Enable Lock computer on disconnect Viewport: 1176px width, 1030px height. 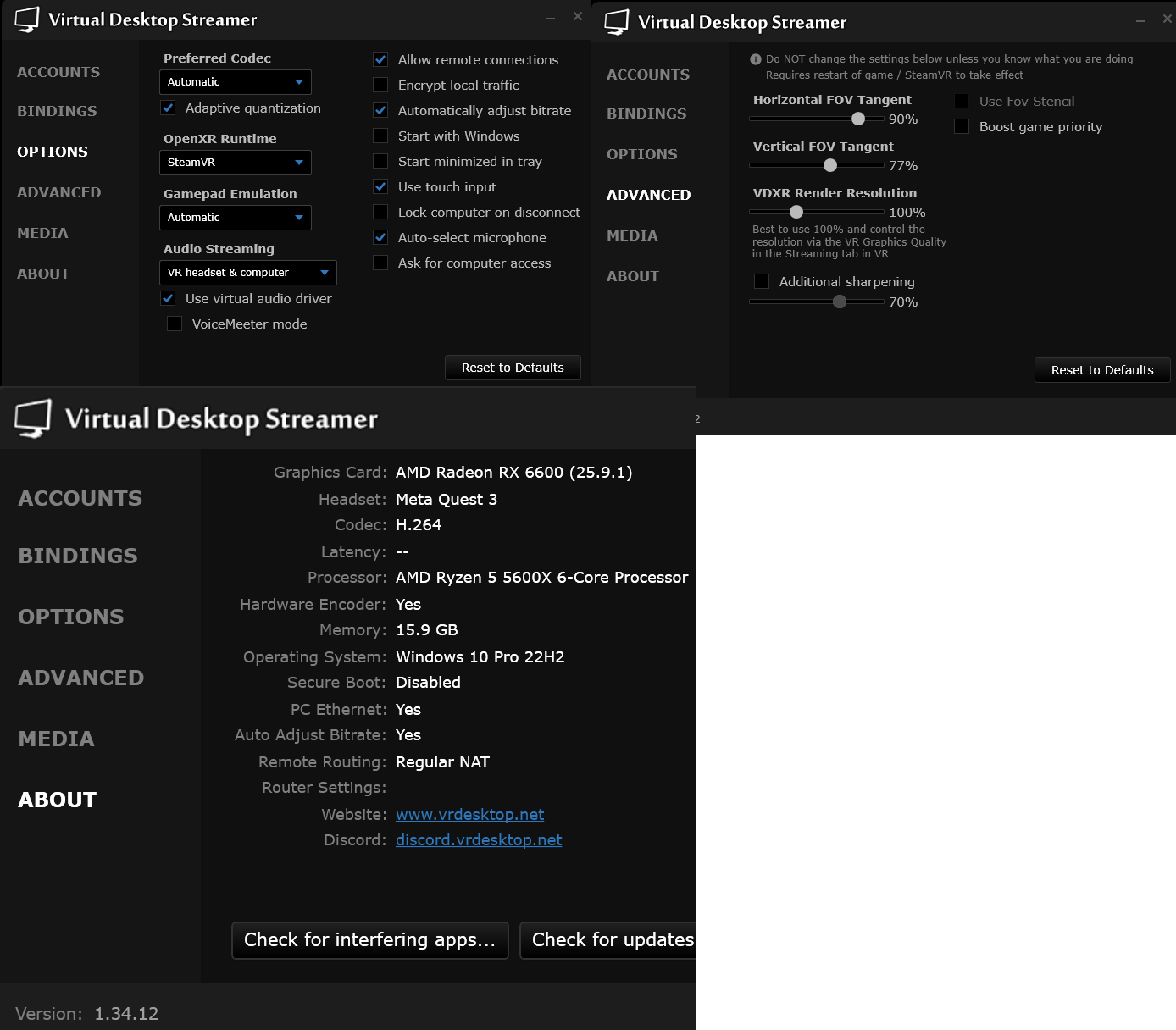tap(380, 213)
